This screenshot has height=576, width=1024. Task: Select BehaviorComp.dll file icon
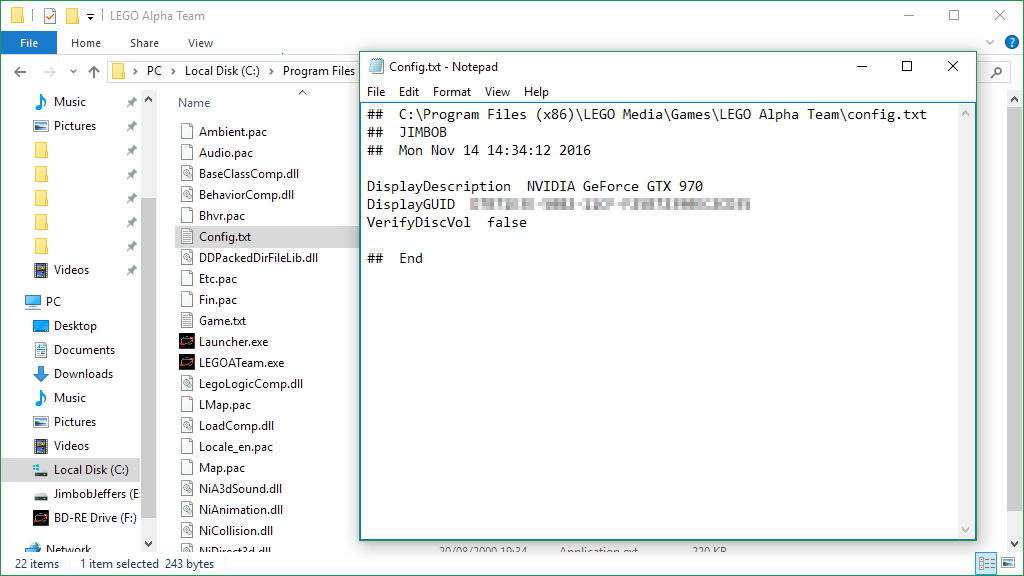point(187,195)
